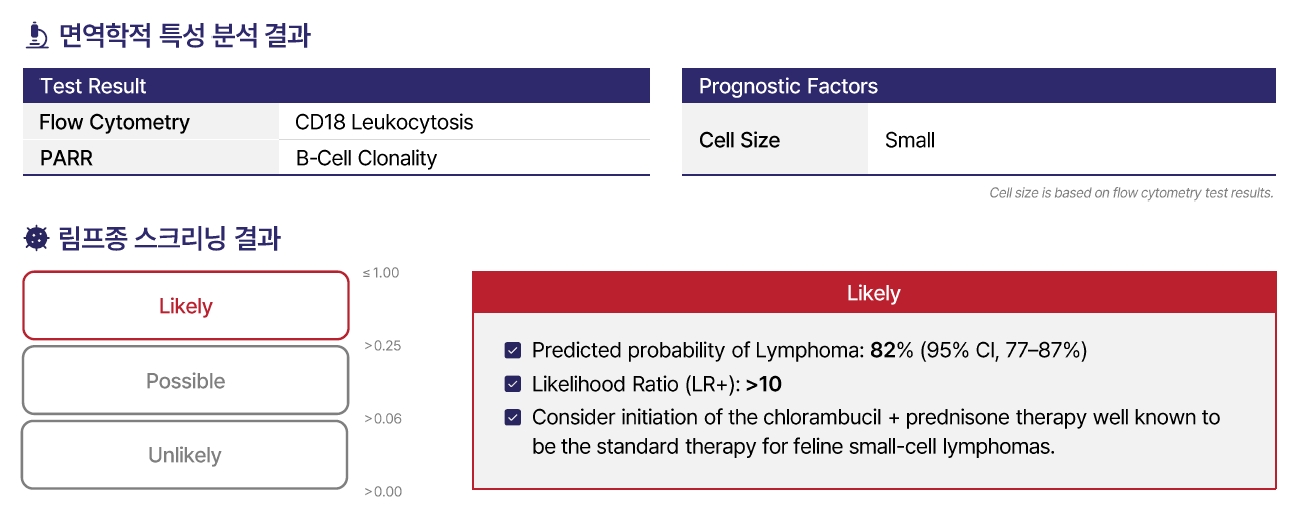Click the Prognostic Factors table header
1296x513 pixels.
(978, 86)
